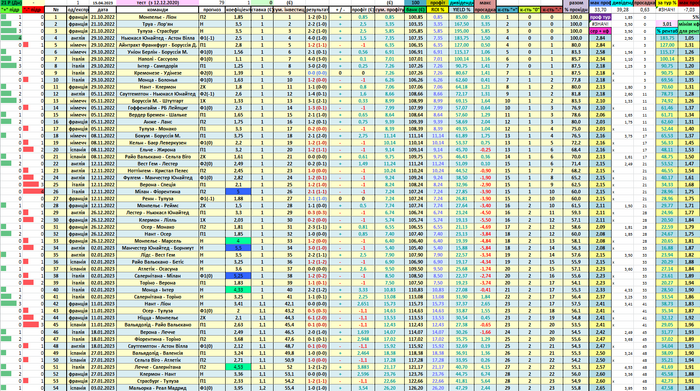Select the 'Клермон - Лілль' cell

point(158,220)
